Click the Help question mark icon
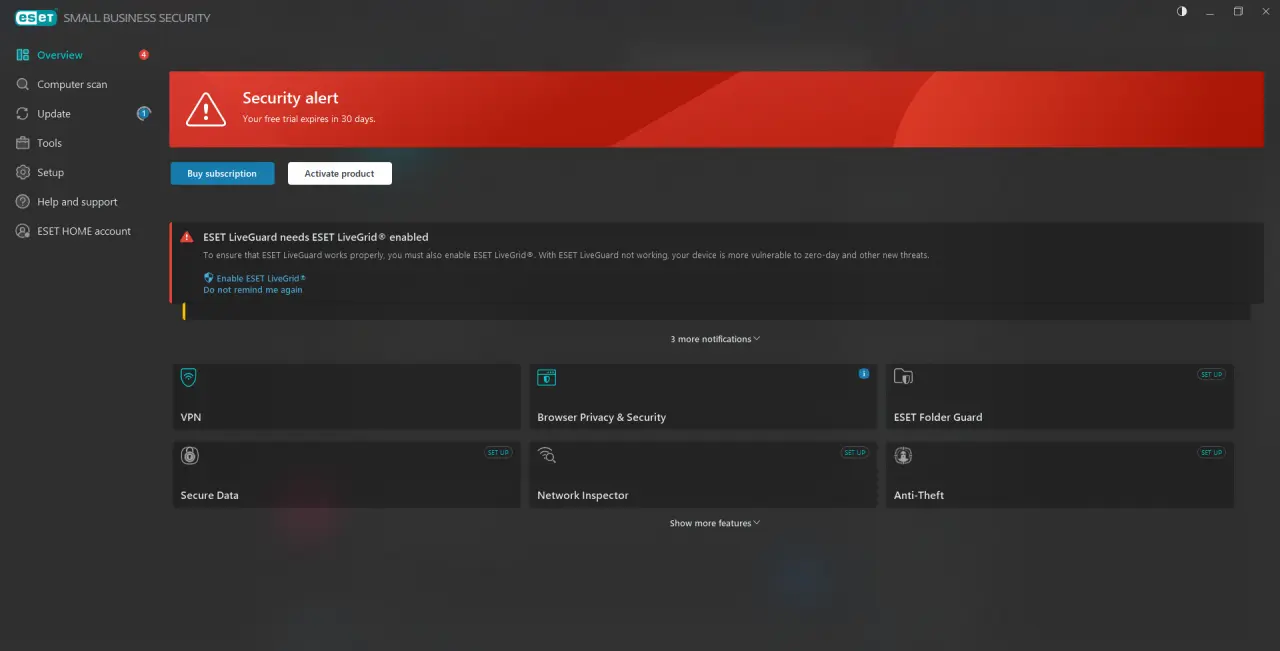This screenshot has width=1280, height=651. (x=23, y=202)
